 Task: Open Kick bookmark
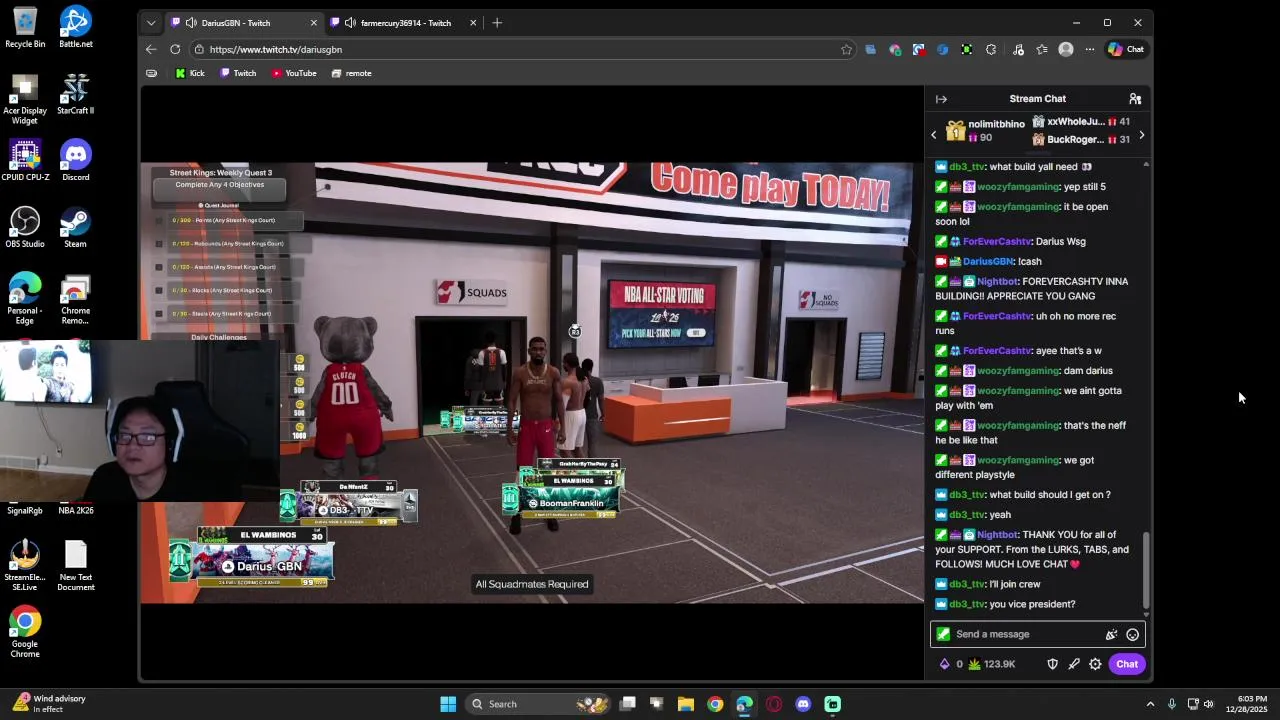pyautogui.click(x=189, y=73)
